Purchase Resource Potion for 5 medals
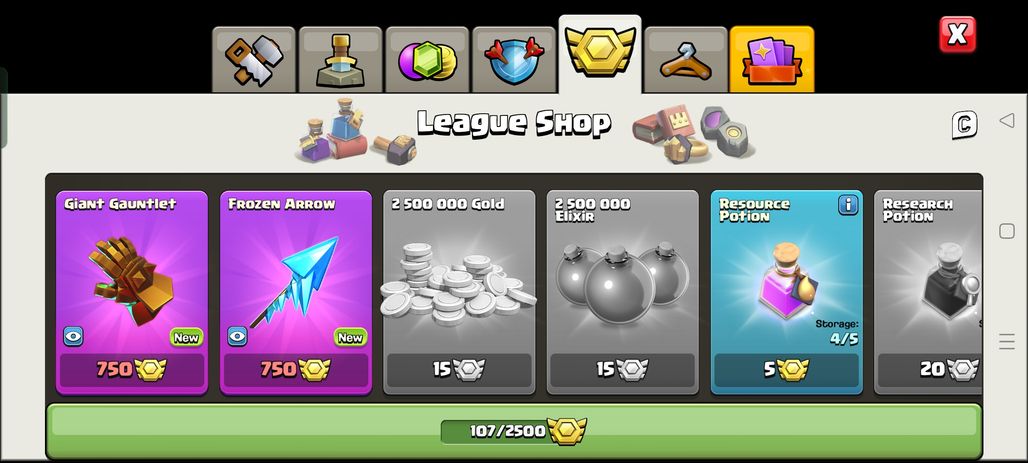The width and height of the screenshot is (1028, 463). coord(787,370)
